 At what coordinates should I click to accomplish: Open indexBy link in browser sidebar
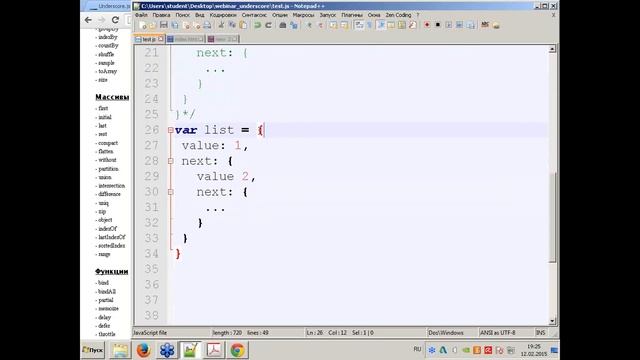108,37
